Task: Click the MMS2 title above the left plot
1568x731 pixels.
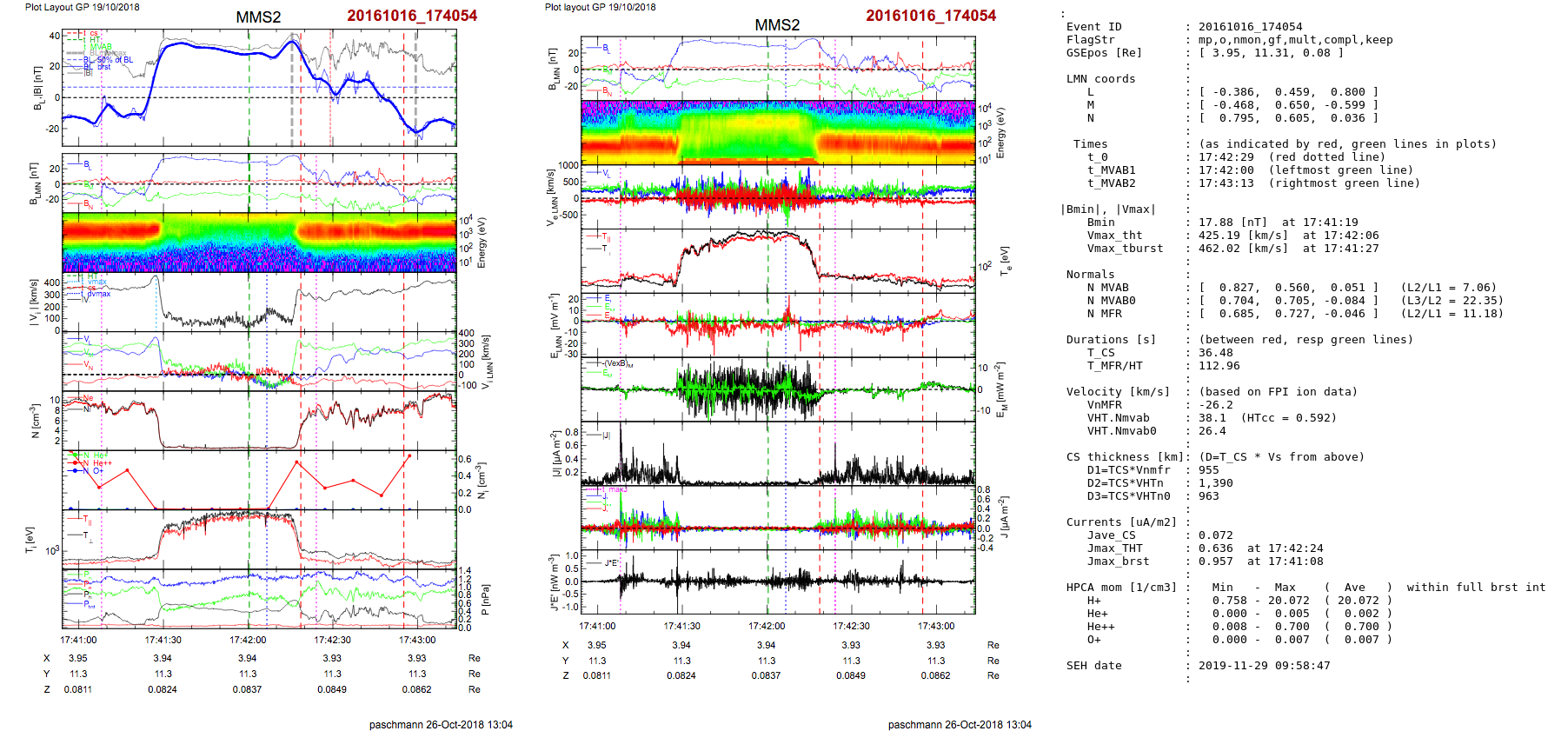Action: (258, 17)
